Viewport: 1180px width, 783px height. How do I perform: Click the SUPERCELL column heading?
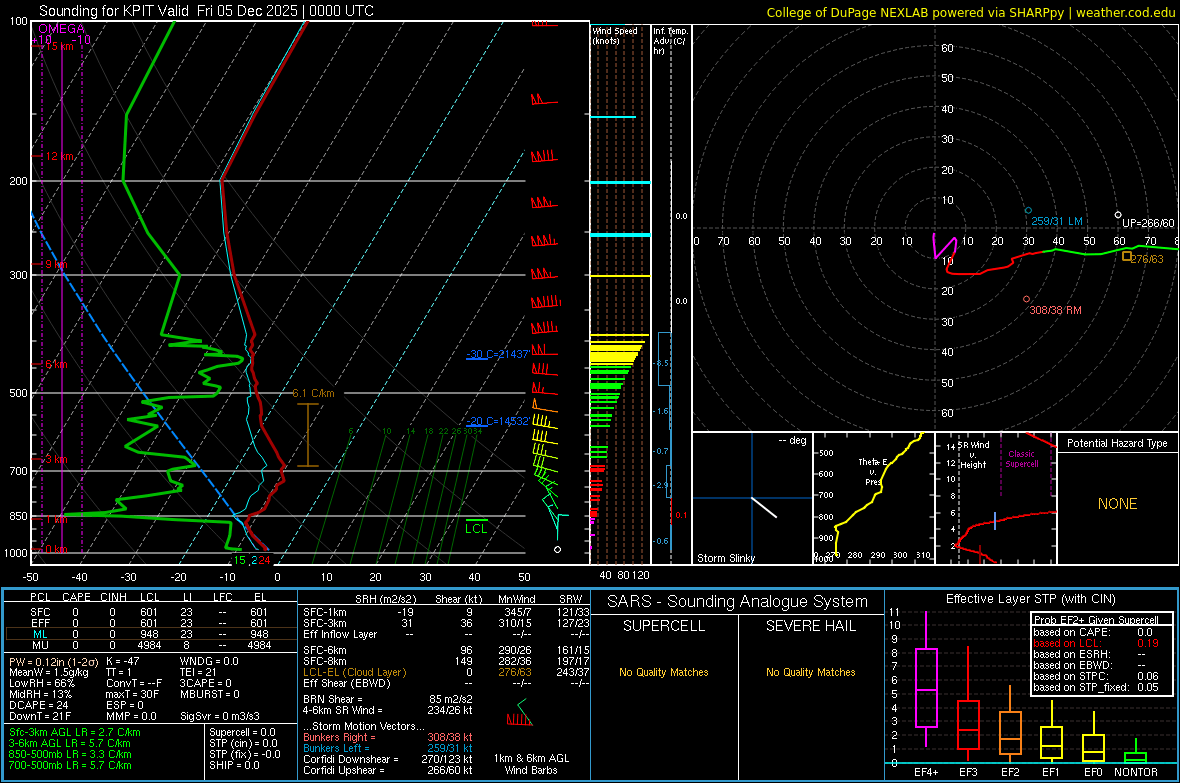pos(664,626)
